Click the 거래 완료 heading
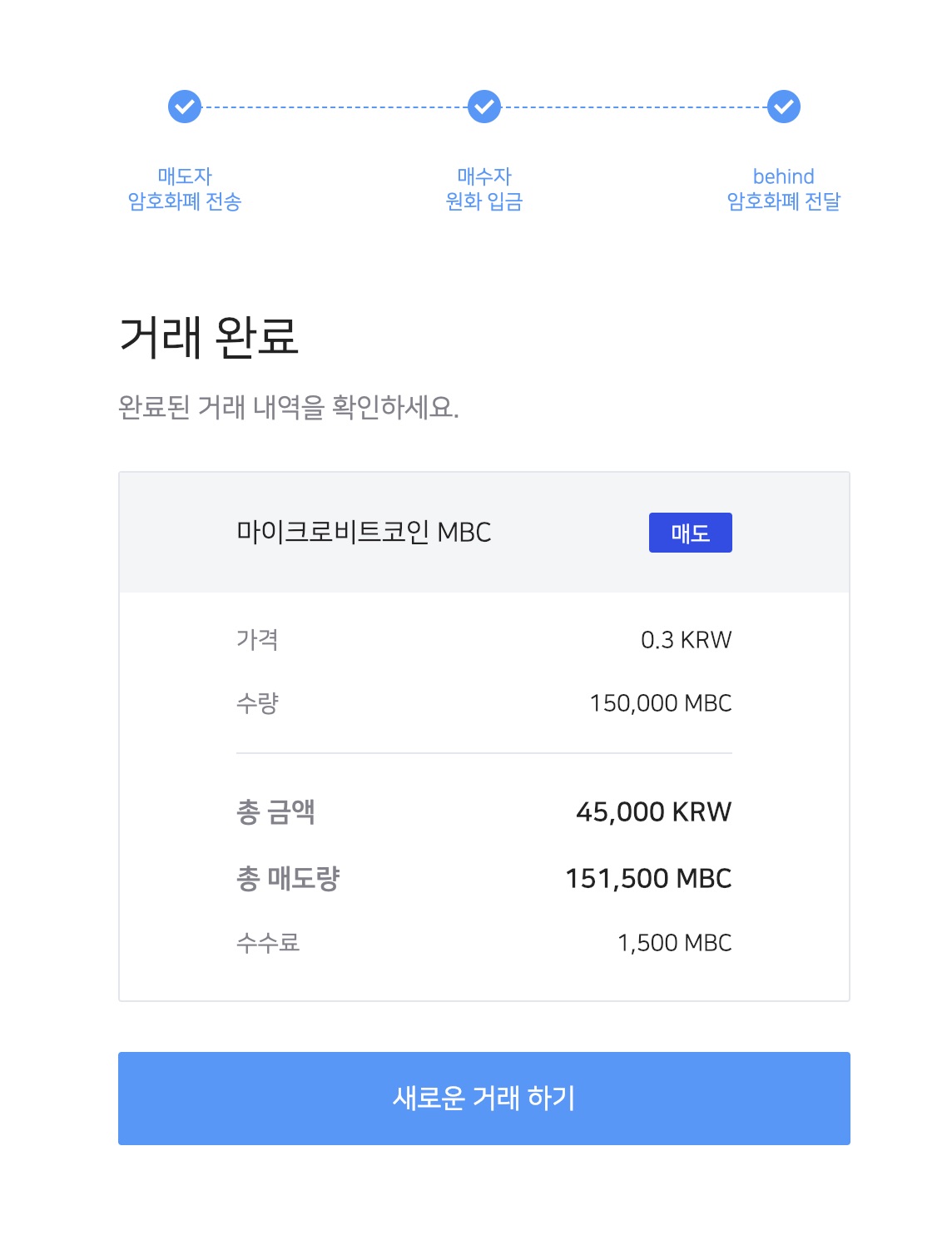Viewport: 952px width, 1255px height. (x=209, y=337)
